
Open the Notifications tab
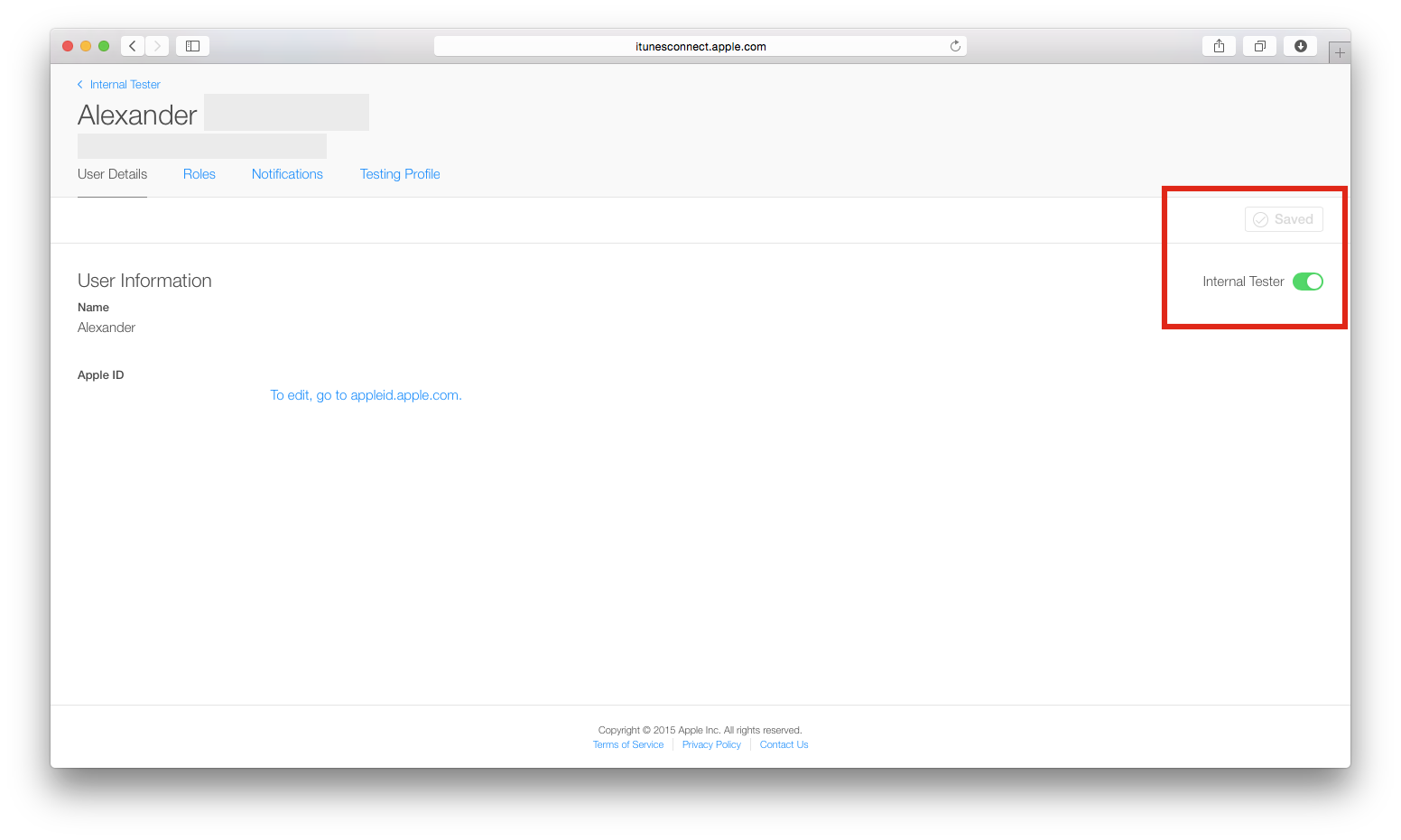click(287, 174)
